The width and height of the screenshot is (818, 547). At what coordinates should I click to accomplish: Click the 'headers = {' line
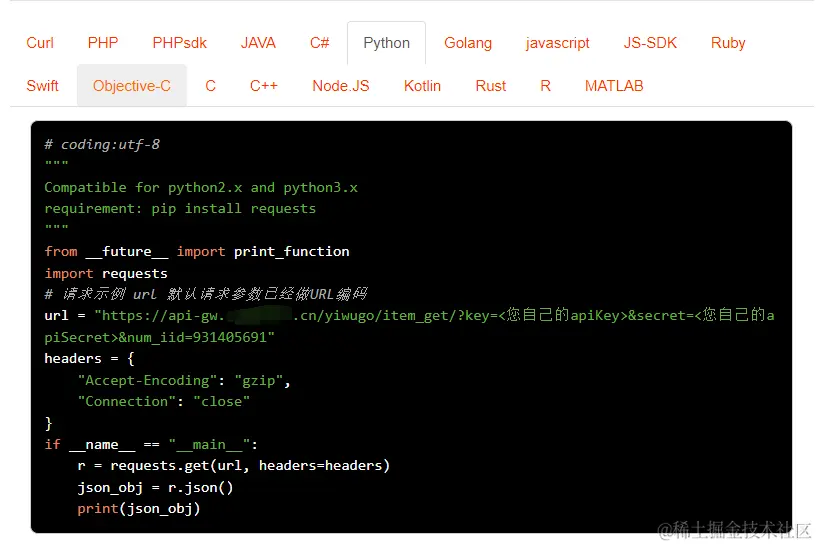(x=89, y=359)
